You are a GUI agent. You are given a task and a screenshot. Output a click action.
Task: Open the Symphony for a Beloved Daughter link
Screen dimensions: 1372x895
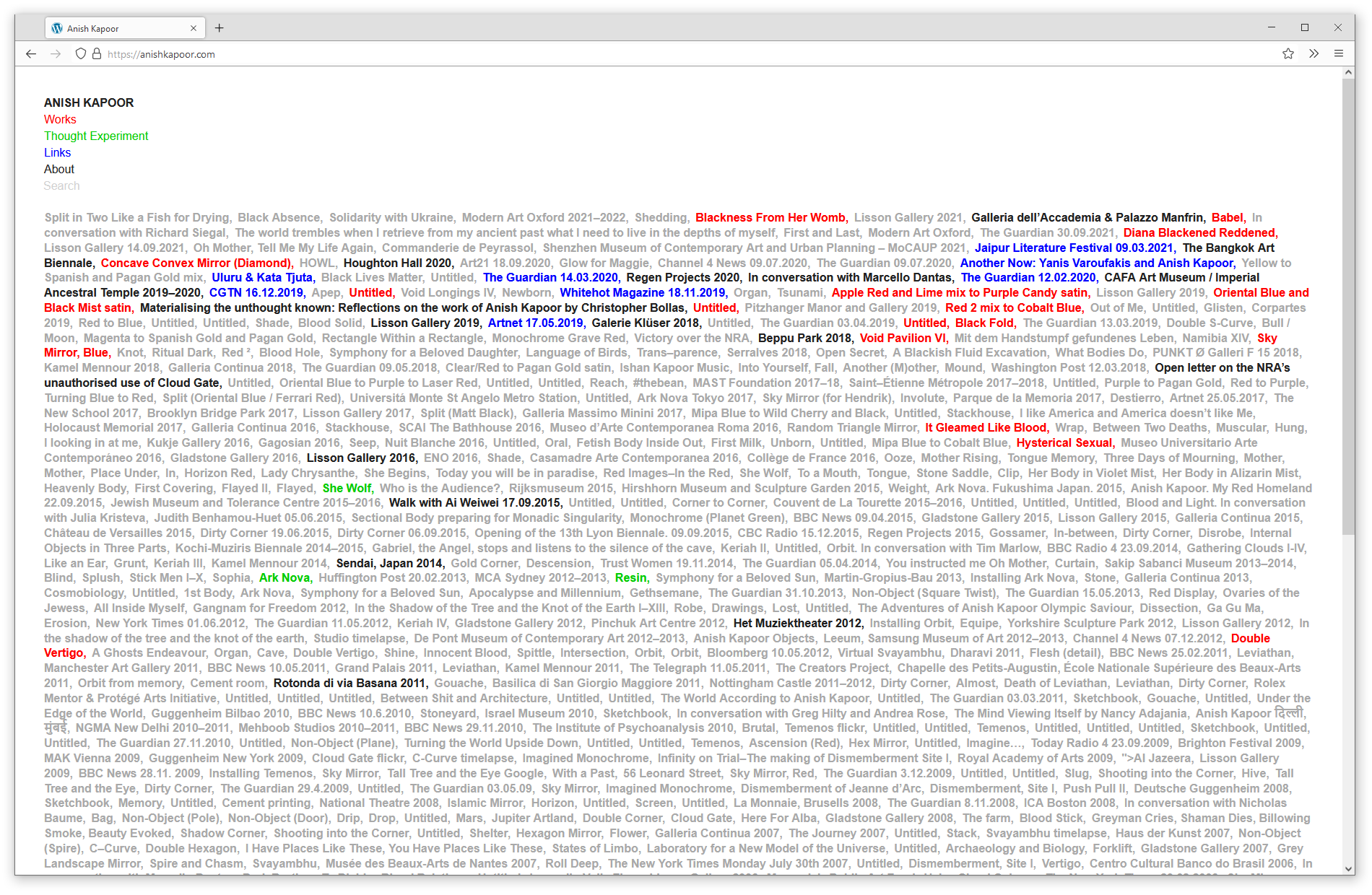pyautogui.click(x=424, y=352)
